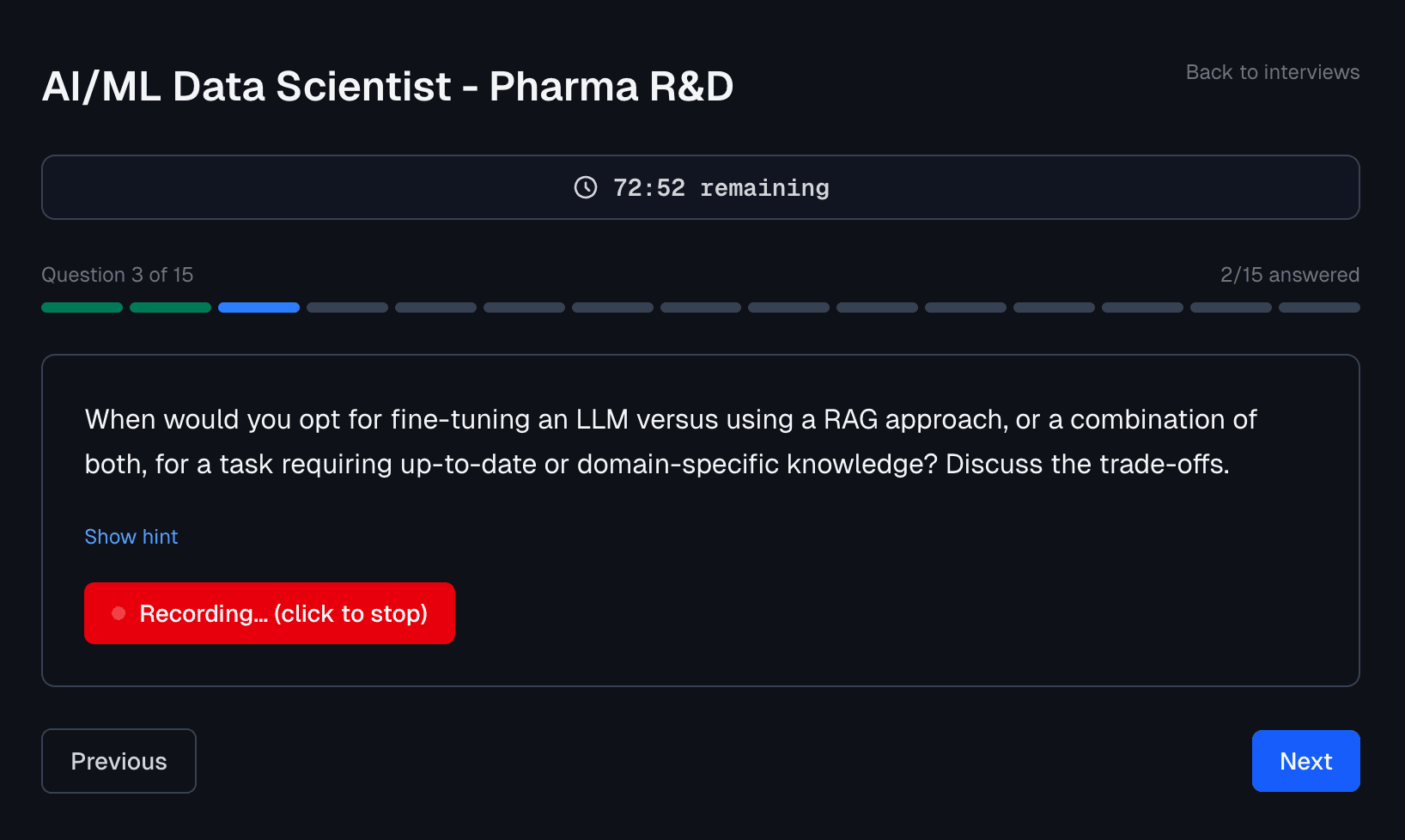Expand the Show hint link
The width and height of the screenshot is (1405, 840).
[x=131, y=537]
